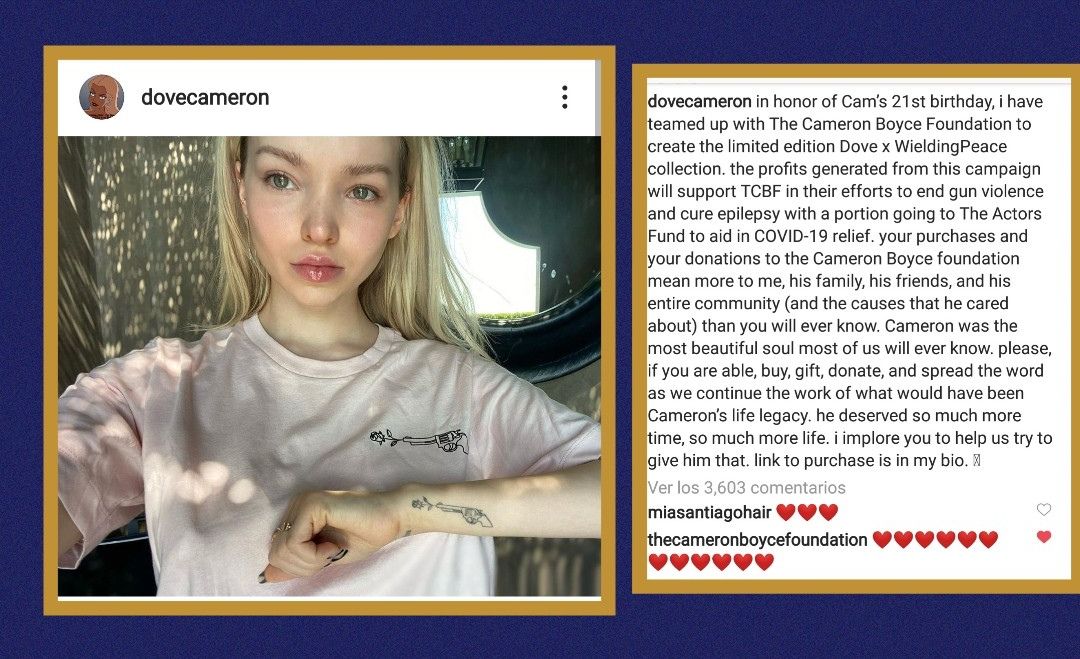Image resolution: width=1080 pixels, height=659 pixels.
Task: Click the bright window behind the woman
Action: (x=490, y=255)
